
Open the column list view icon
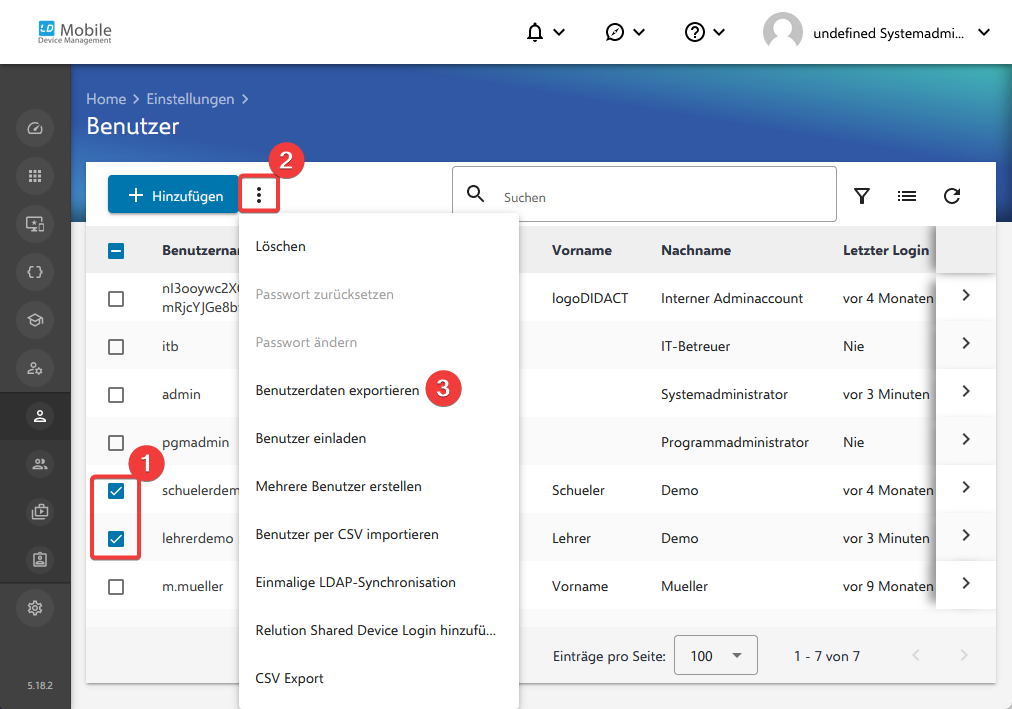907,196
